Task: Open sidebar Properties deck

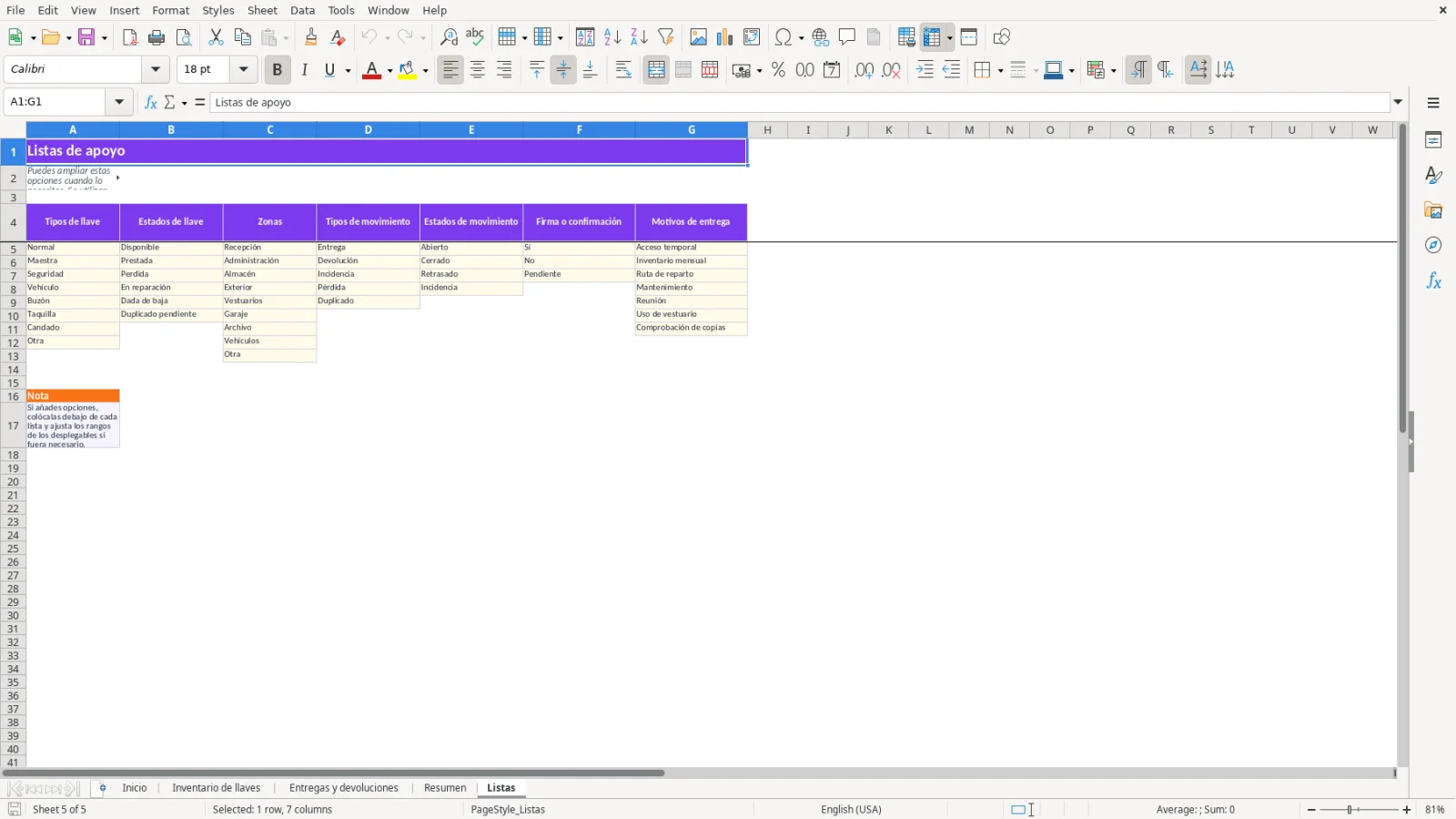Action: click(1433, 140)
